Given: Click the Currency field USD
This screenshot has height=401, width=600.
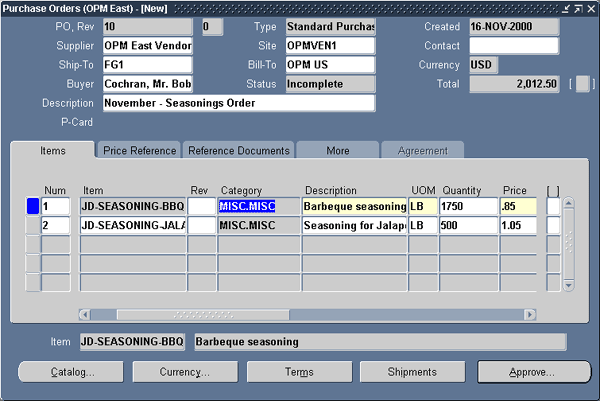Looking at the screenshot, I should 483,65.
